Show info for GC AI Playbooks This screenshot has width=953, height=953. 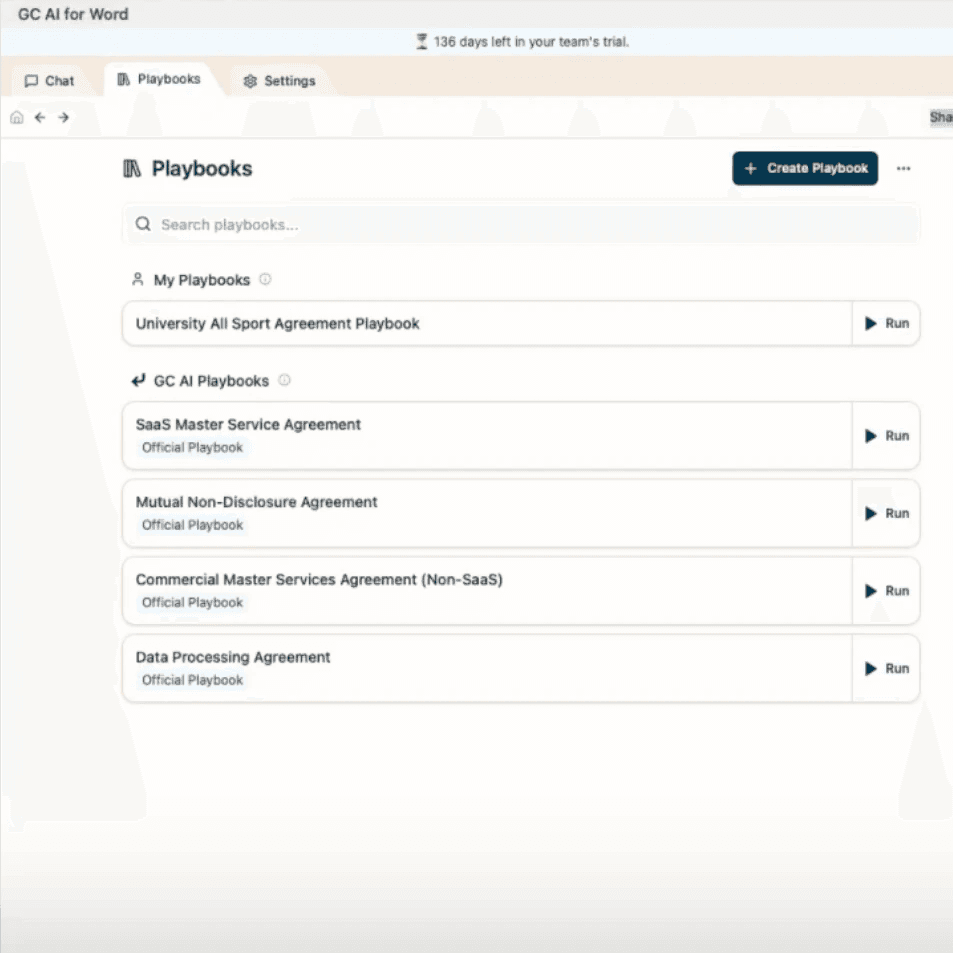click(284, 380)
